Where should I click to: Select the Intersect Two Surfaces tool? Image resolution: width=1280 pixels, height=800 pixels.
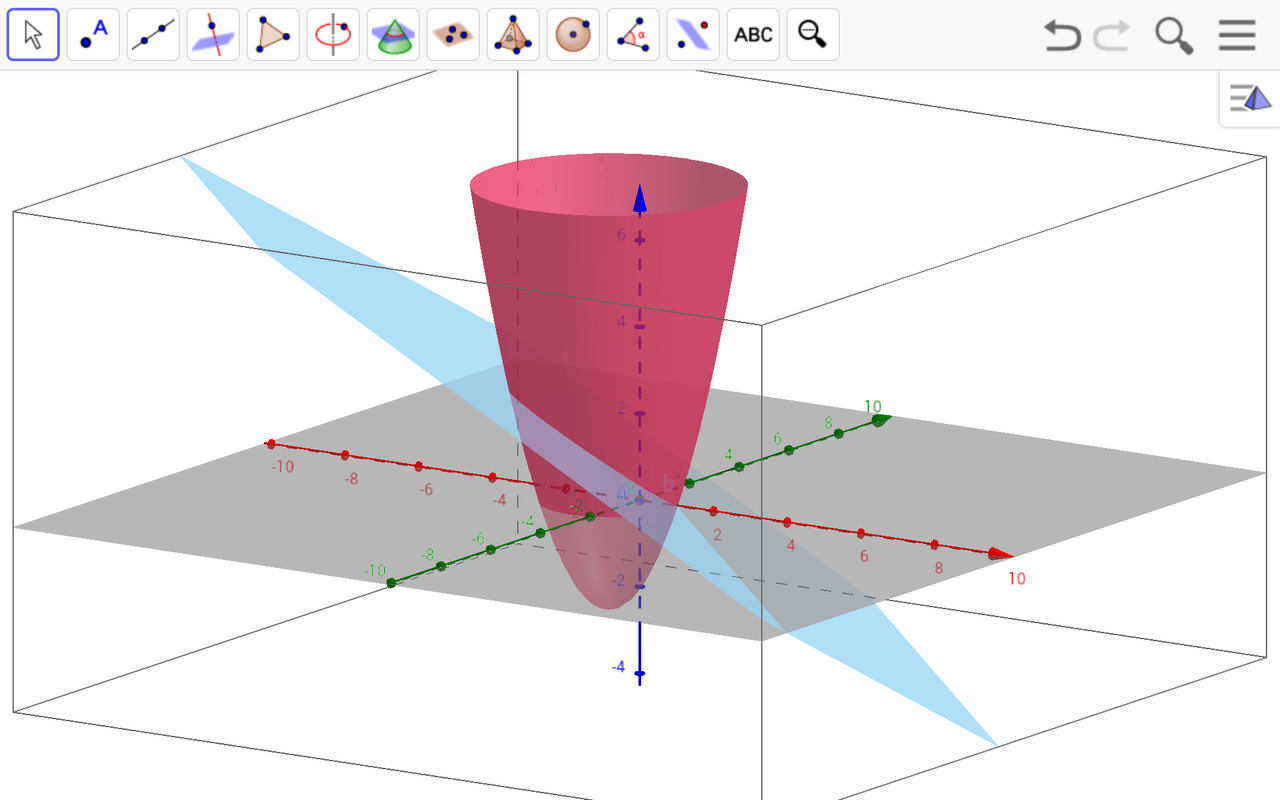tap(392, 34)
